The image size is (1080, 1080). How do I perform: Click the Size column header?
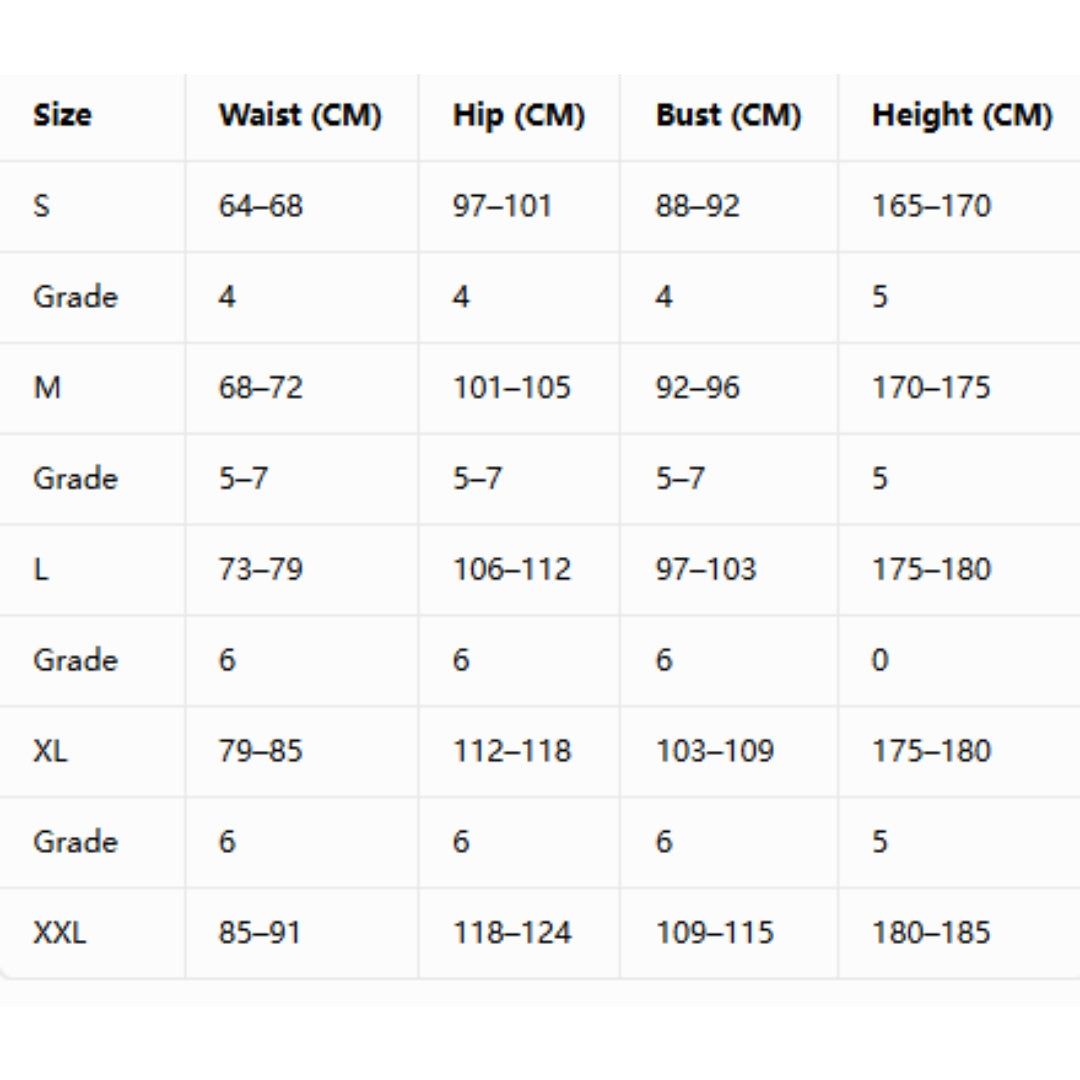click(x=62, y=114)
